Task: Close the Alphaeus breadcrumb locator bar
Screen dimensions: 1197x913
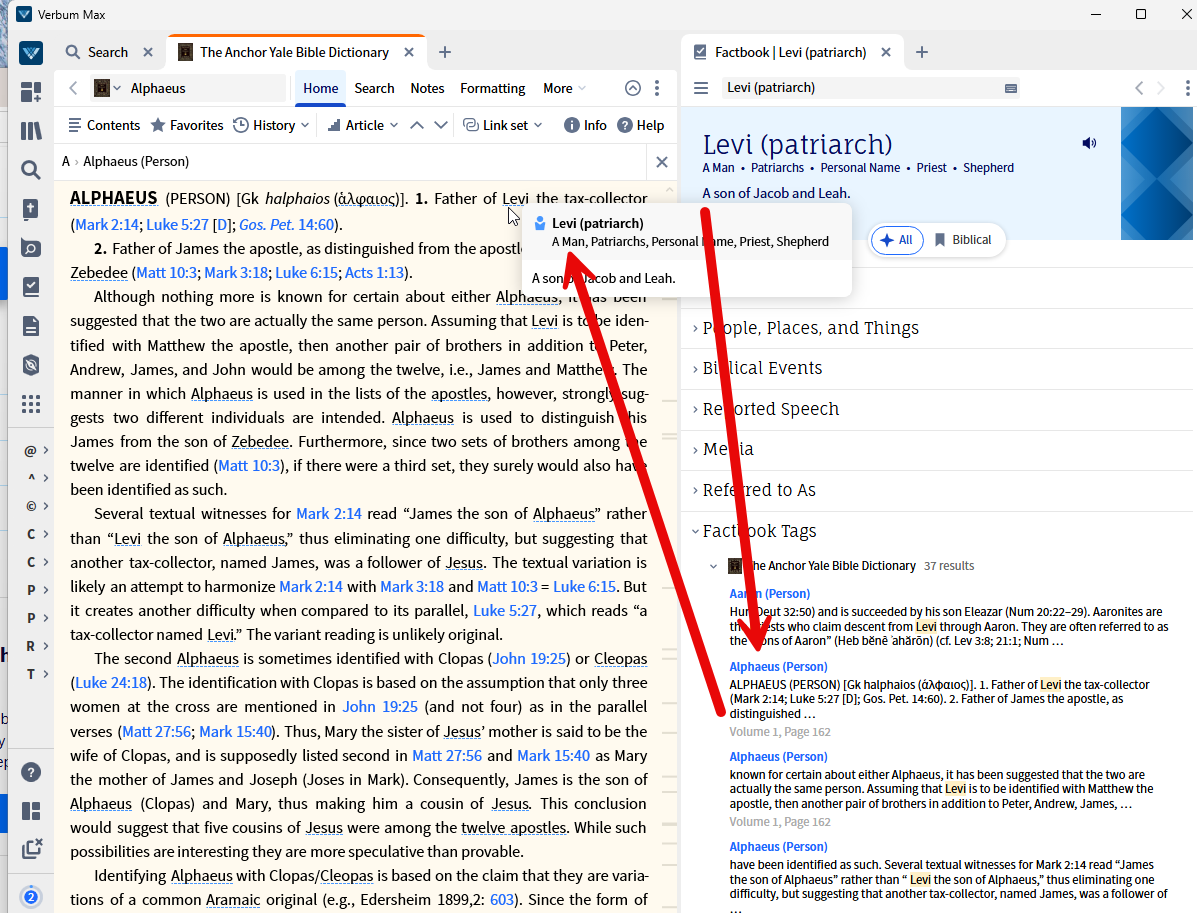Action: click(x=662, y=162)
